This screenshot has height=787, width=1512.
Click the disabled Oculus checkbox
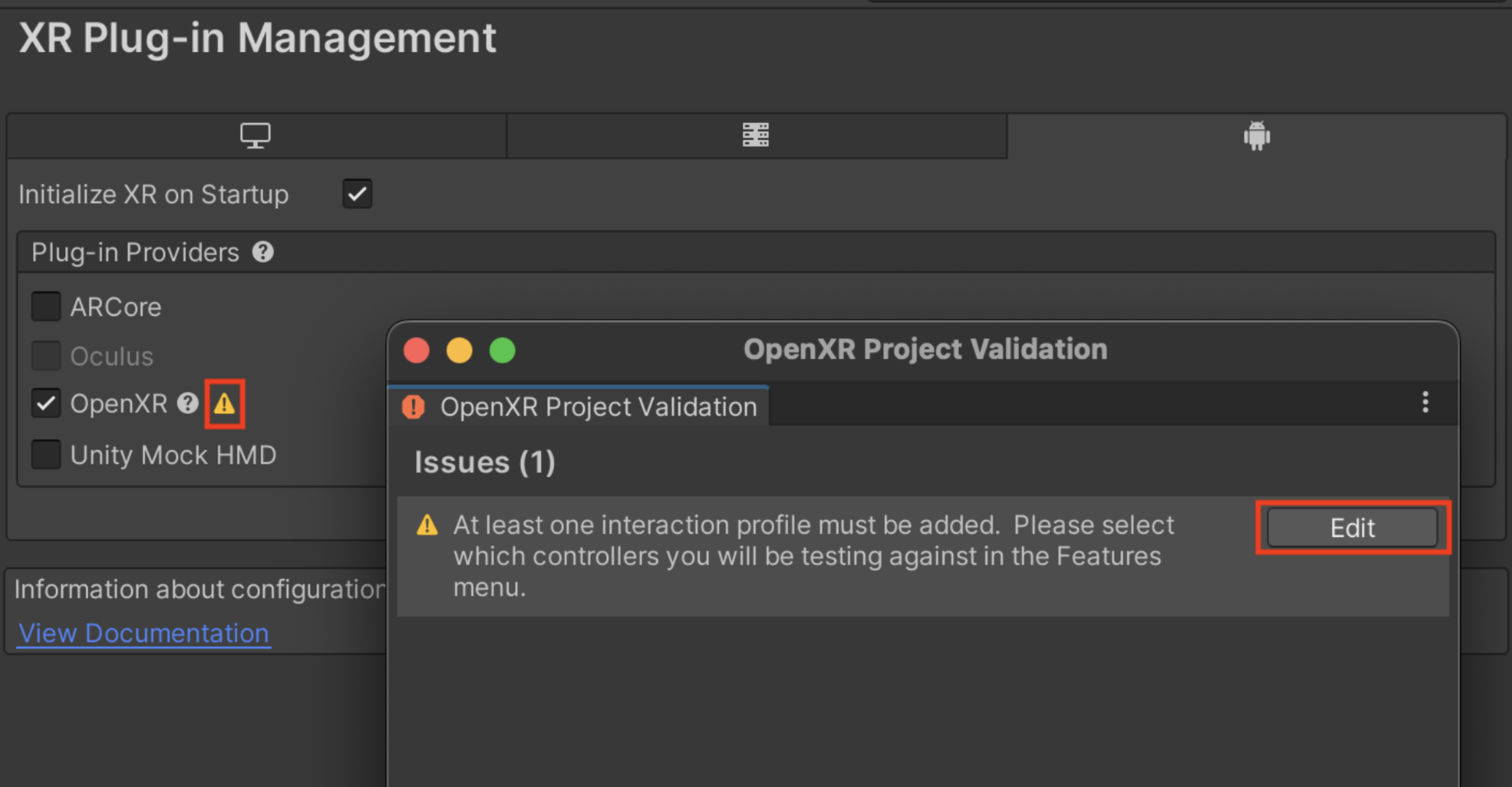point(46,356)
